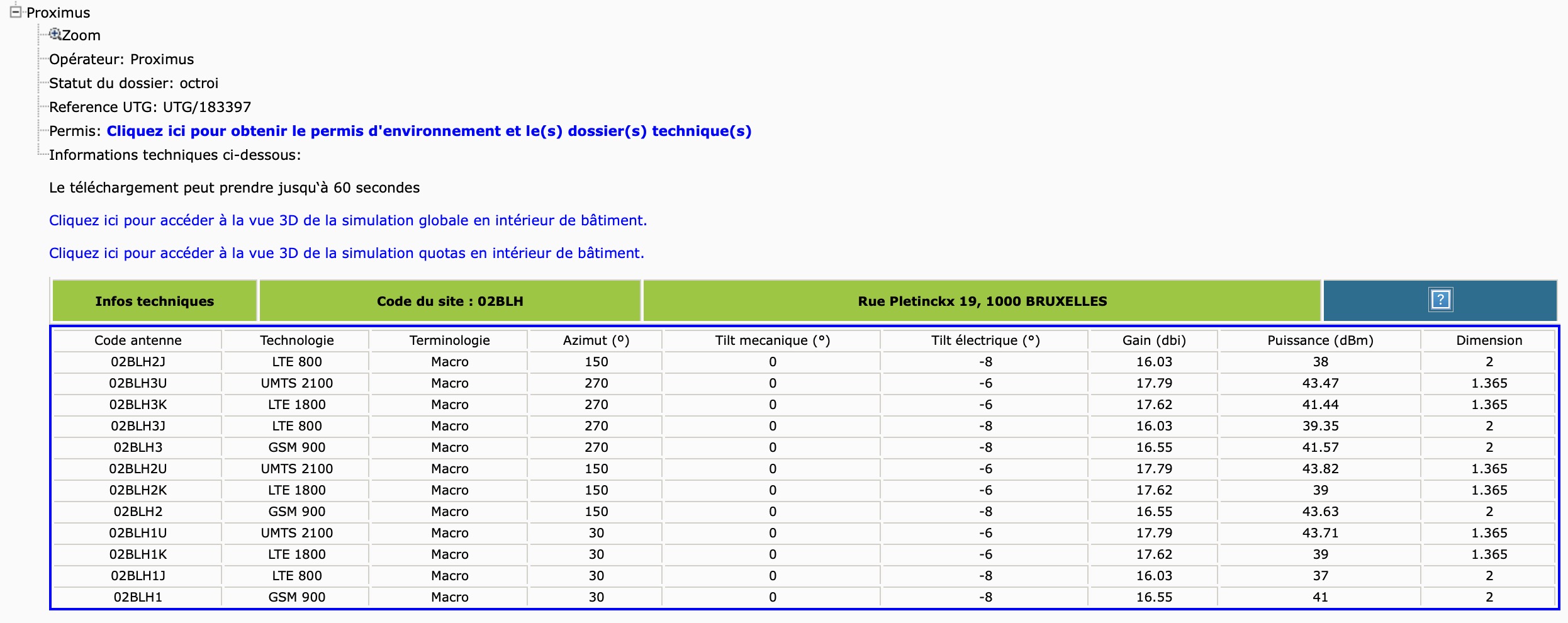Screen dimensions: 1568x623
Task: Click the LTE 1800 cell in 02BLH3K row
Action: [x=297, y=405]
